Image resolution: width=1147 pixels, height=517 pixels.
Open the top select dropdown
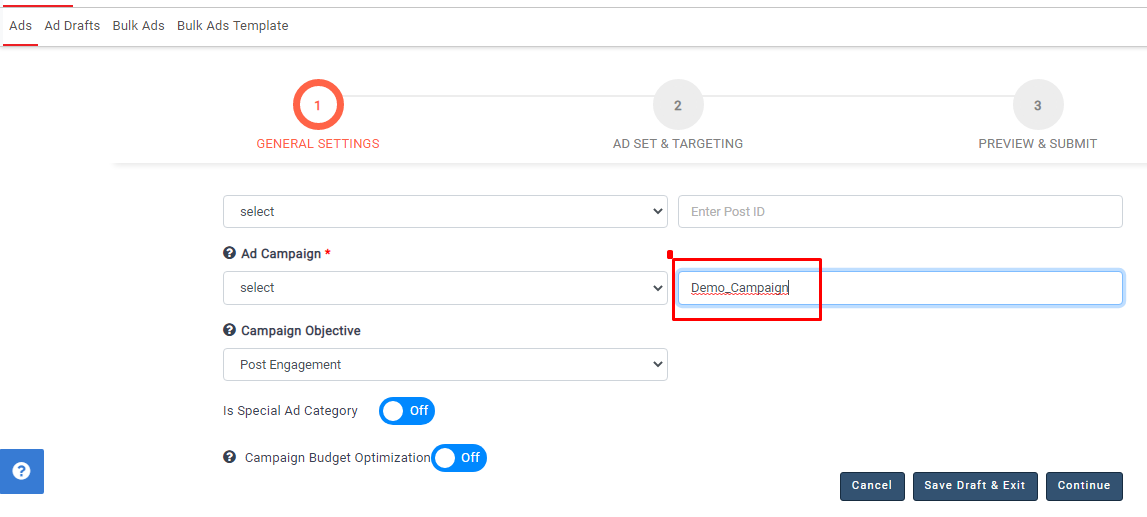(x=445, y=212)
